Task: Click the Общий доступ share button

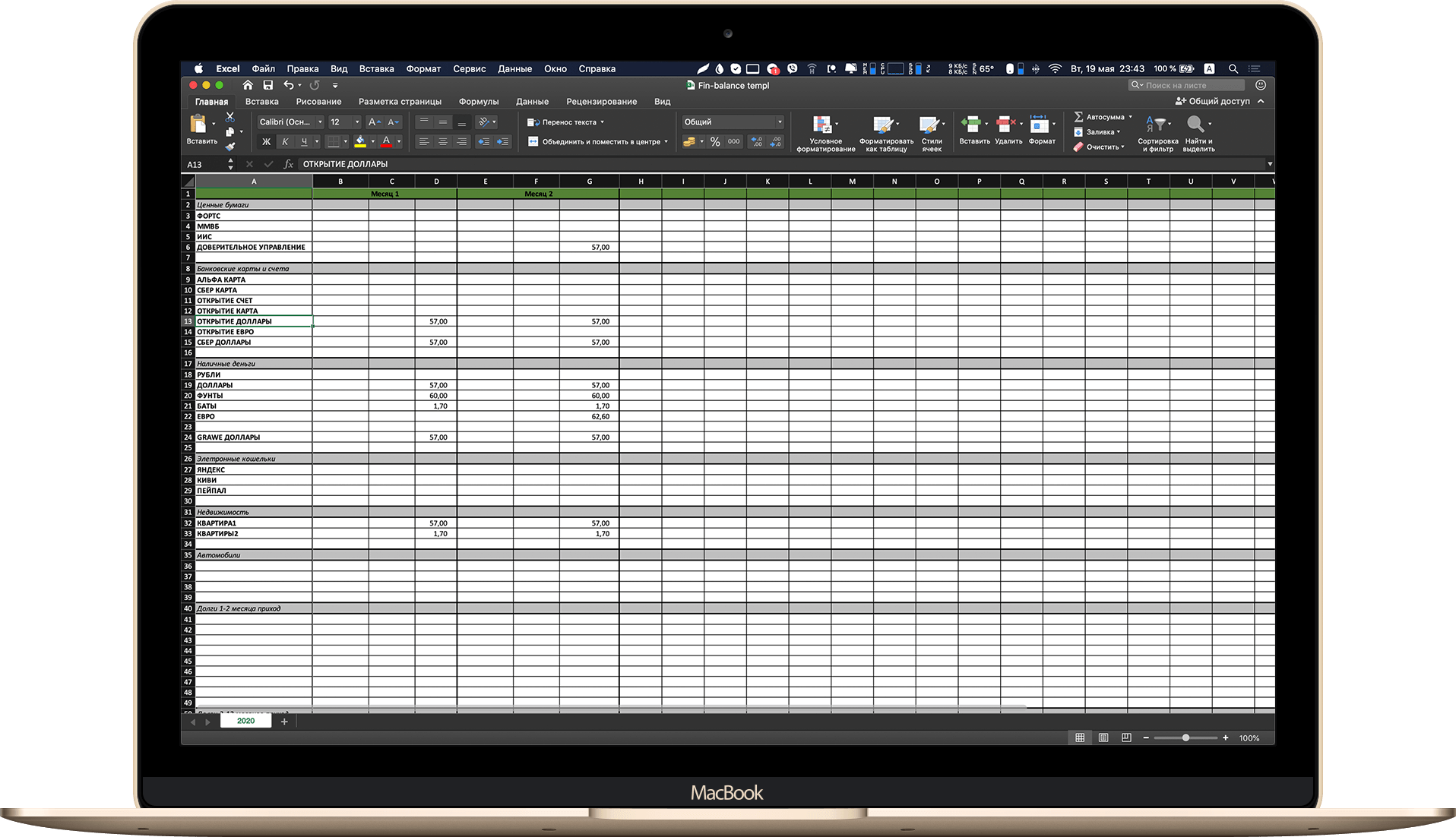Action: (1212, 101)
